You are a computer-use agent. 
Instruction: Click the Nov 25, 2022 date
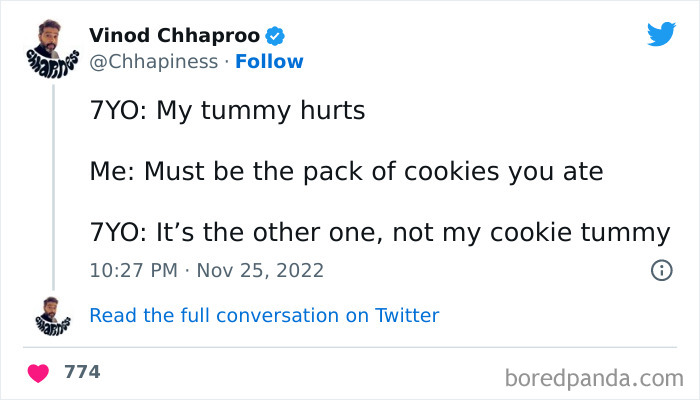[x=260, y=271]
